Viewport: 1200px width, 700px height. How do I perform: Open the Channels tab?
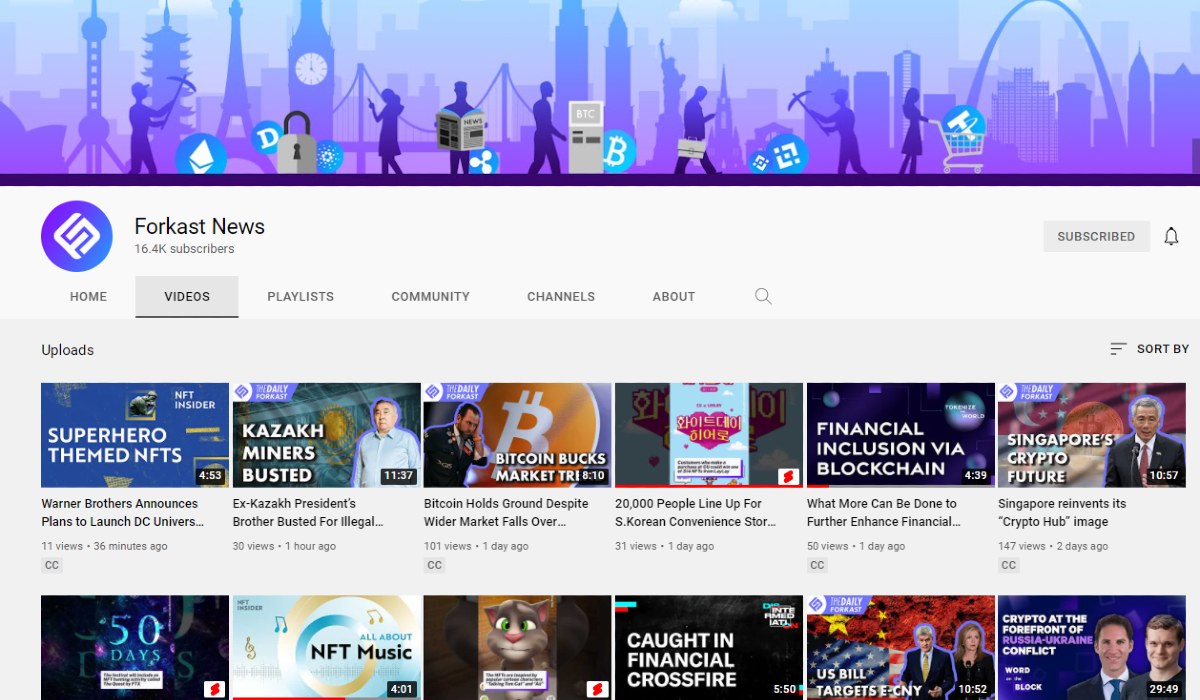pyautogui.click(x=561, y=297)
